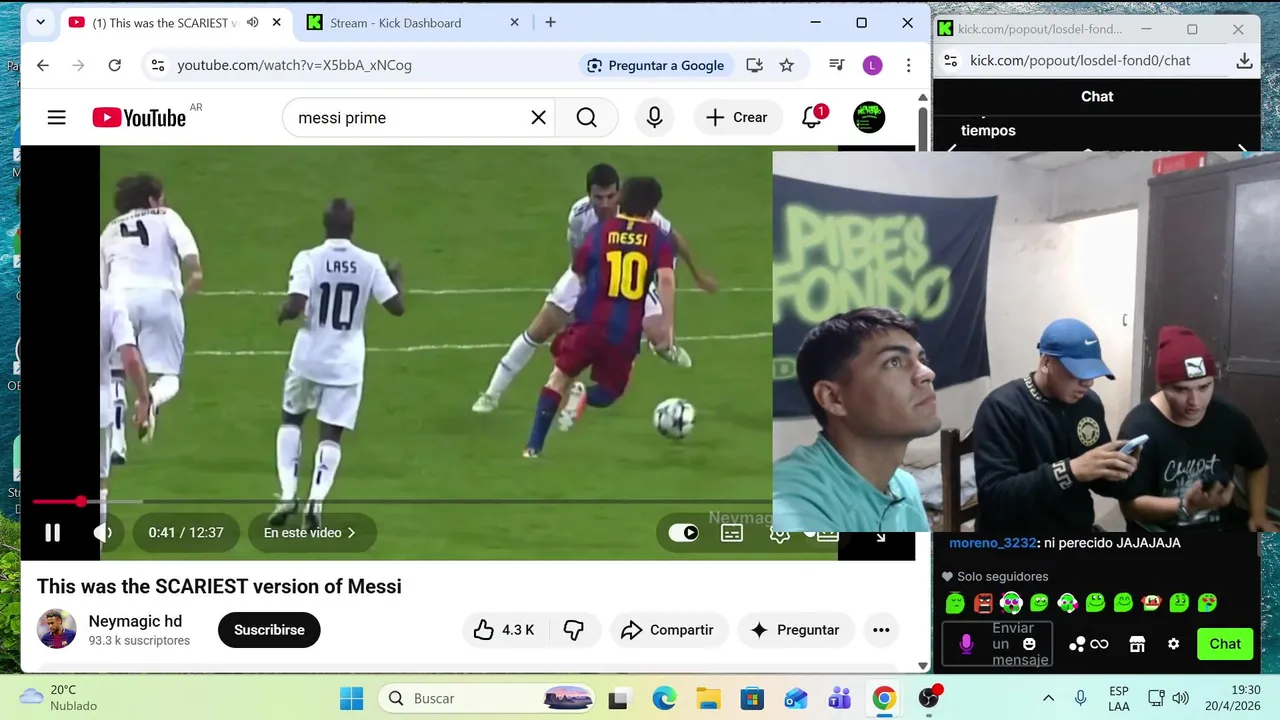The width and height of the screenshot is (1280, 720).
Task: Open the Kick channel points icon
Action: [x=1088, y=644]
